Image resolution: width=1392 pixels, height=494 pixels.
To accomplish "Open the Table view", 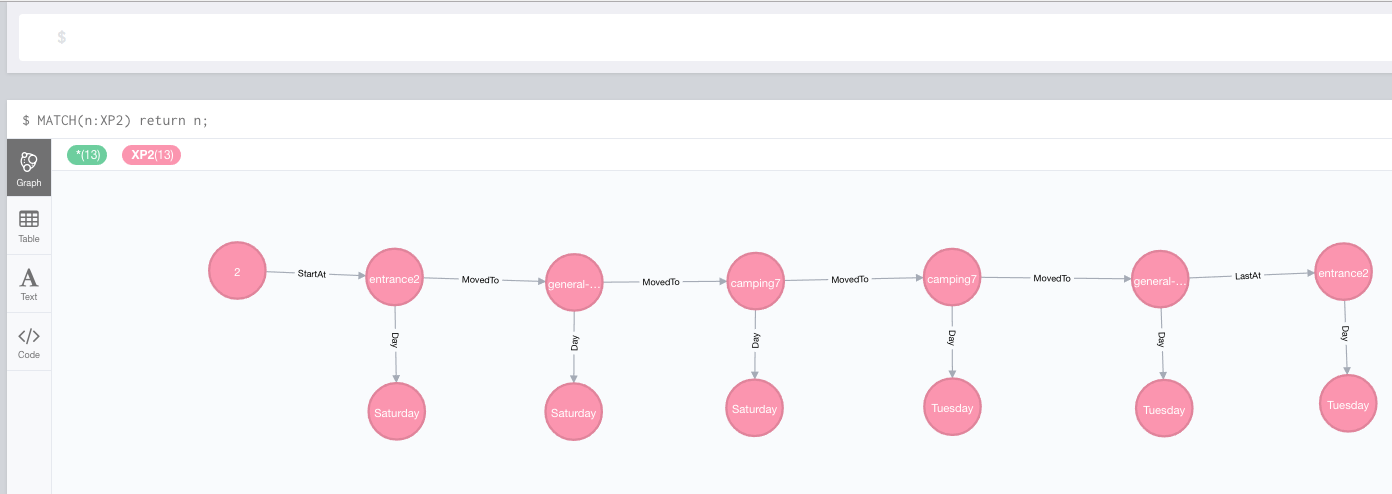I will coord(29,225).
